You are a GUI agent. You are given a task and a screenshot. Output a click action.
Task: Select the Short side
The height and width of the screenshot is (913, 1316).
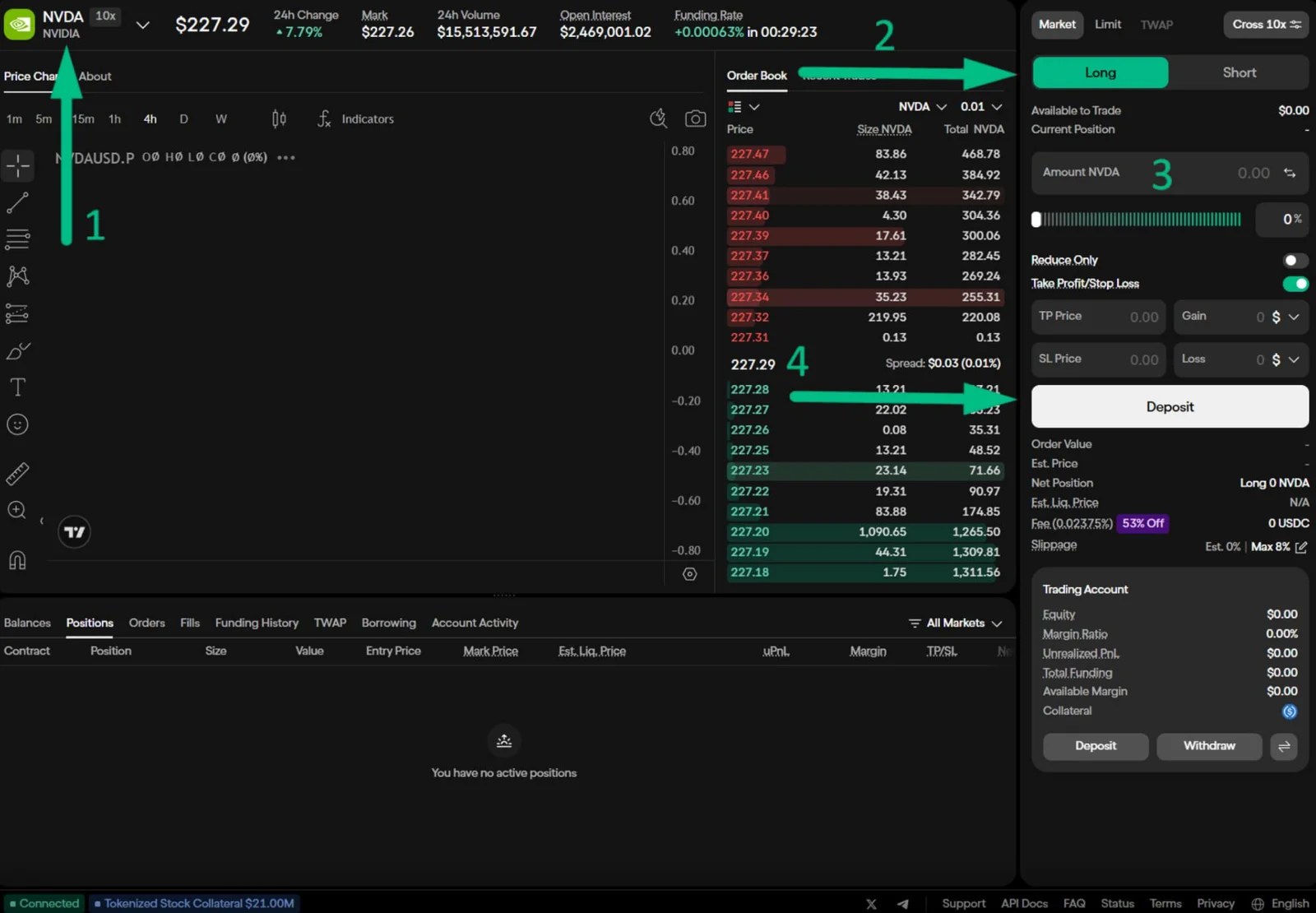click(x=1239, y=72)
